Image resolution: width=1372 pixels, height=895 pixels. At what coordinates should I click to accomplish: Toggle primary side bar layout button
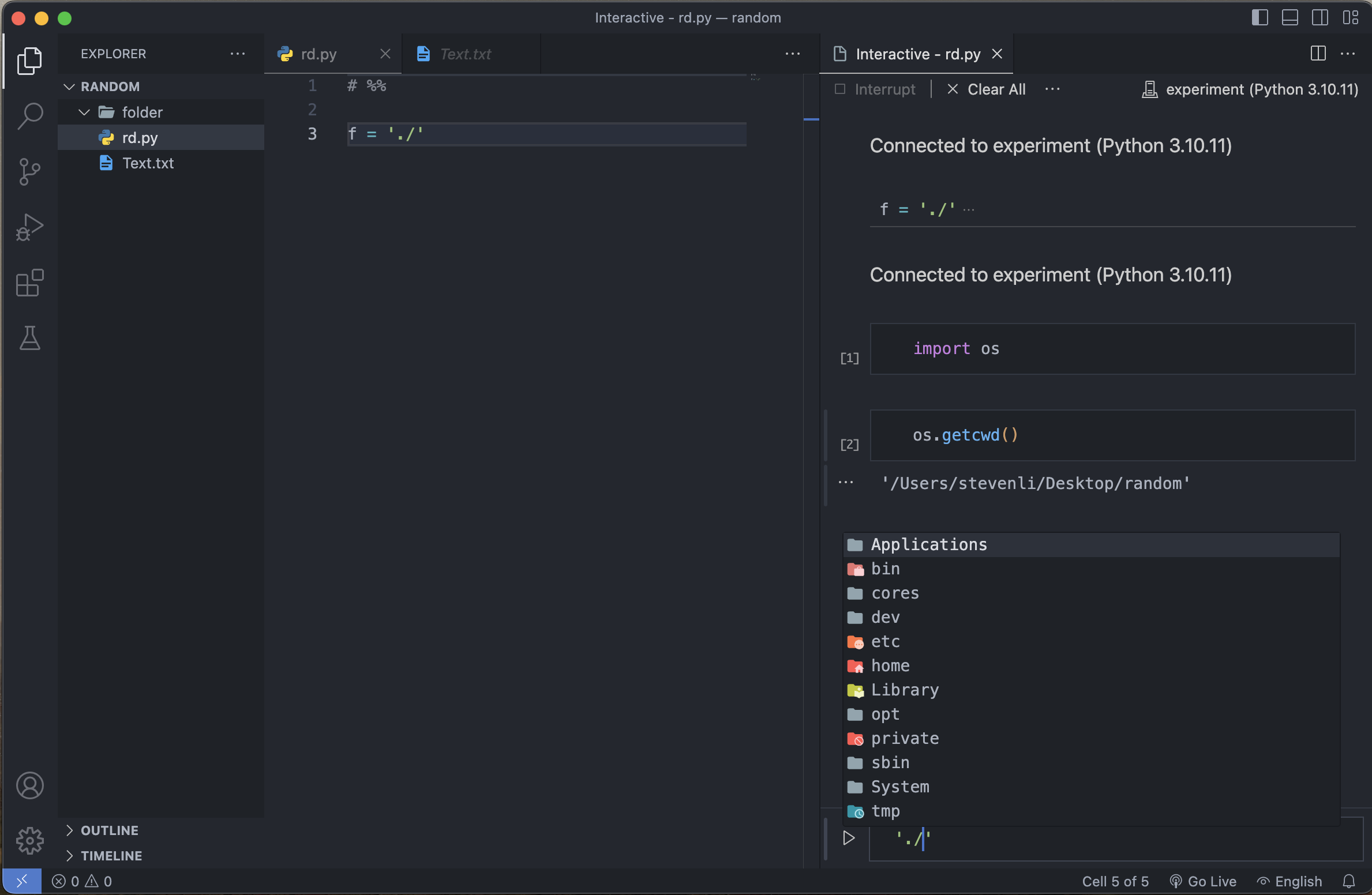[x=1259, y=18]
